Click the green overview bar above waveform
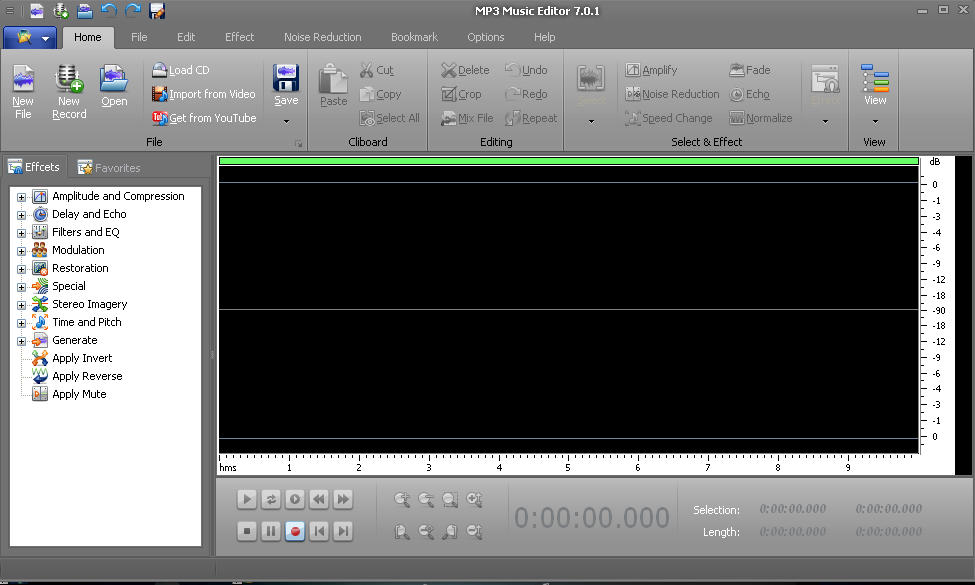Viewport: 975px width, 585px height. pos(569,161)
